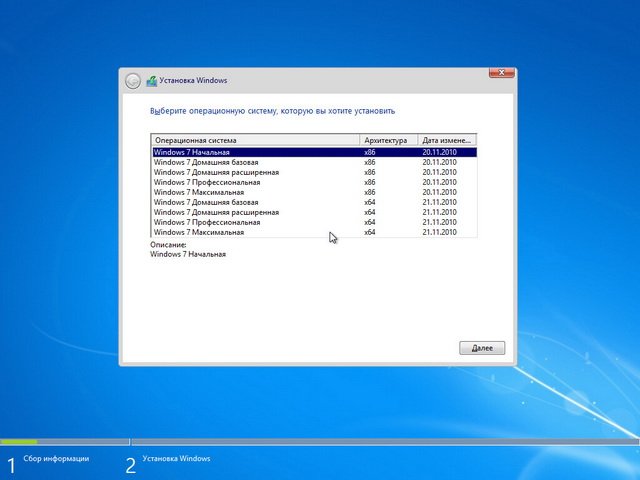Close the Установка Windows dialog
Viewport: 640px width, 480px height.
(x=502, y=73)
